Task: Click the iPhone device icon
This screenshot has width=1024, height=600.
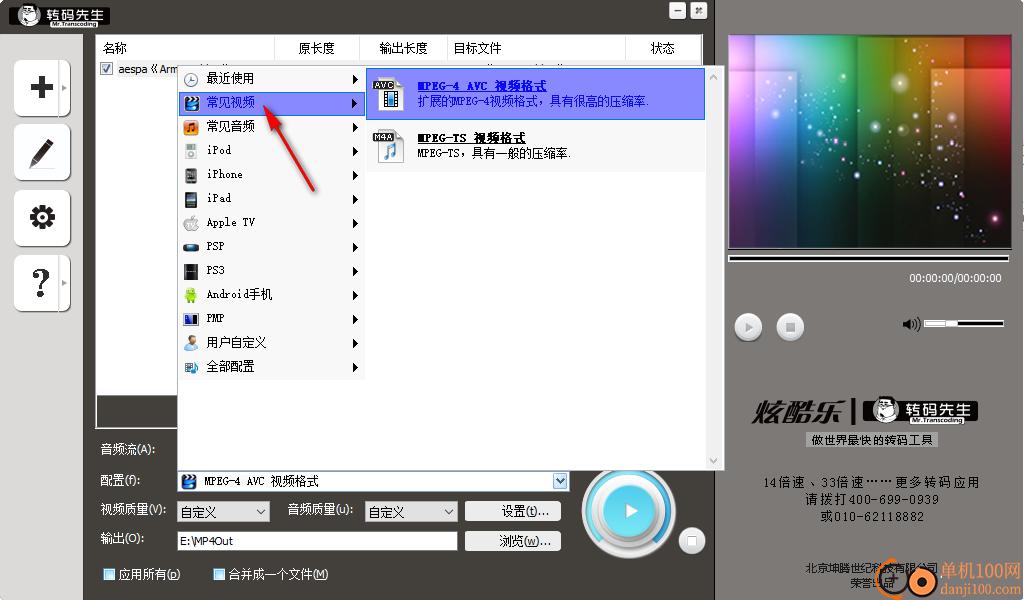Action: coord(191,176)
